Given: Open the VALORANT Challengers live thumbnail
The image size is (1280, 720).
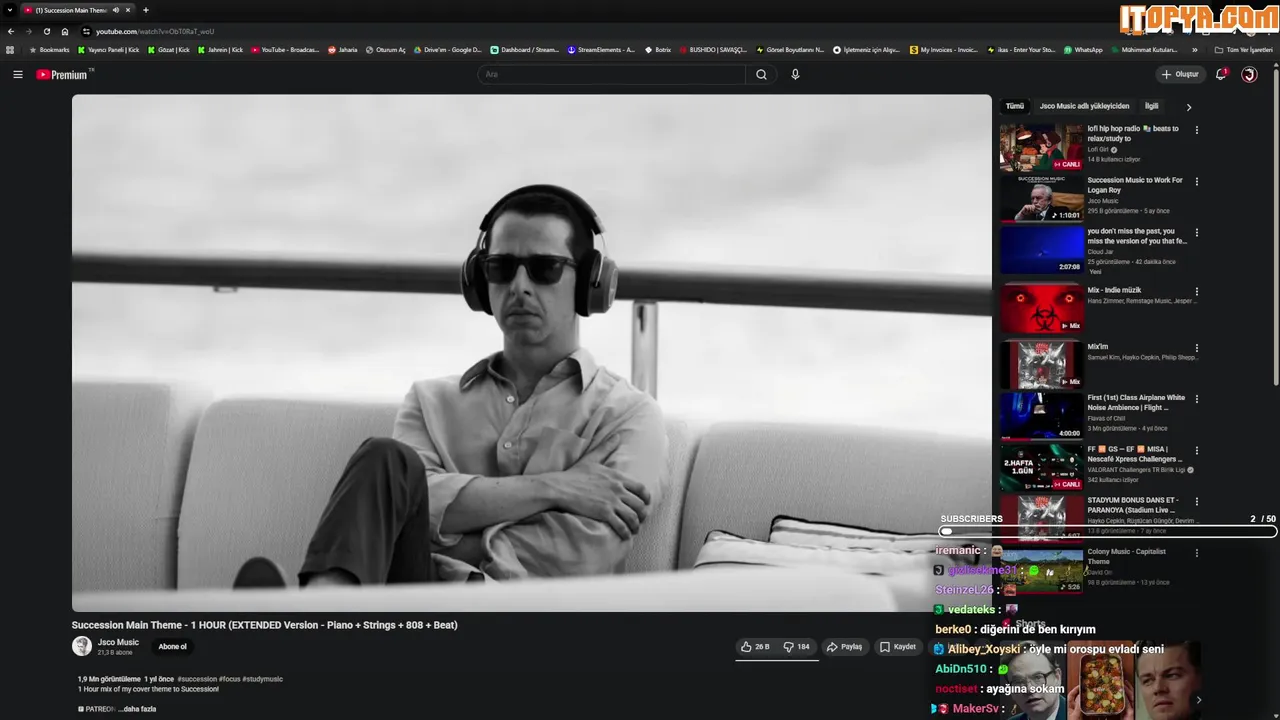Looking at the screenshot, I should 1041,467.
